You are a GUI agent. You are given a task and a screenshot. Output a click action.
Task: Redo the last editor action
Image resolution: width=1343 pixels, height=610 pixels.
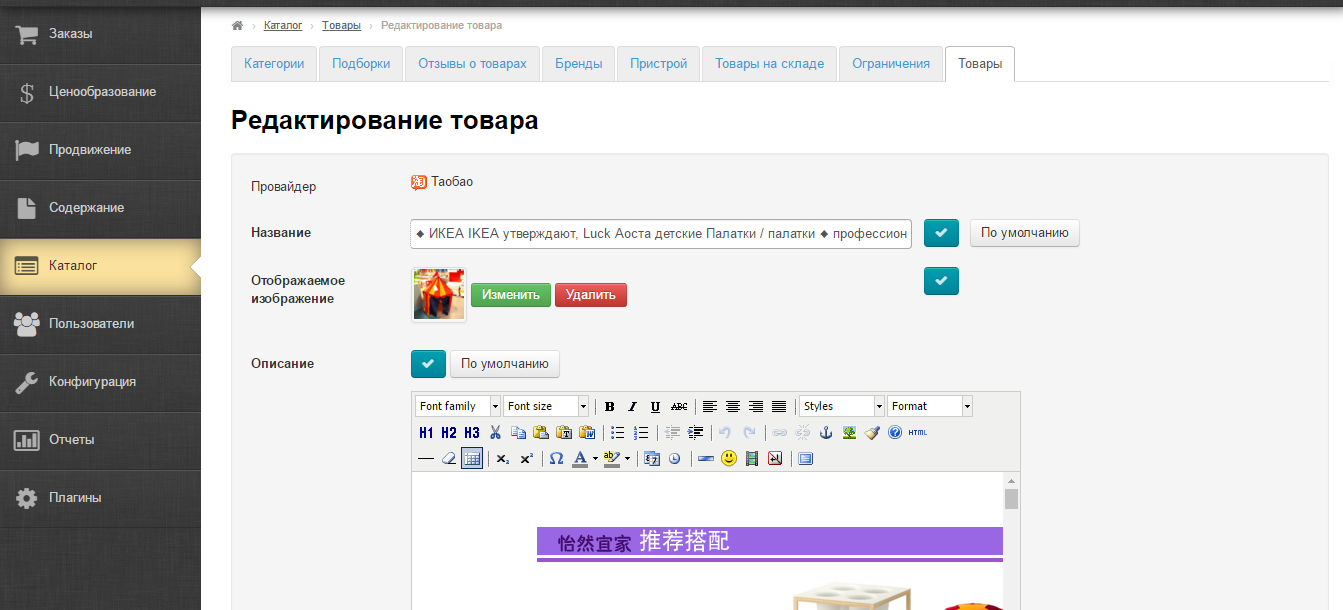coord(749,433)
